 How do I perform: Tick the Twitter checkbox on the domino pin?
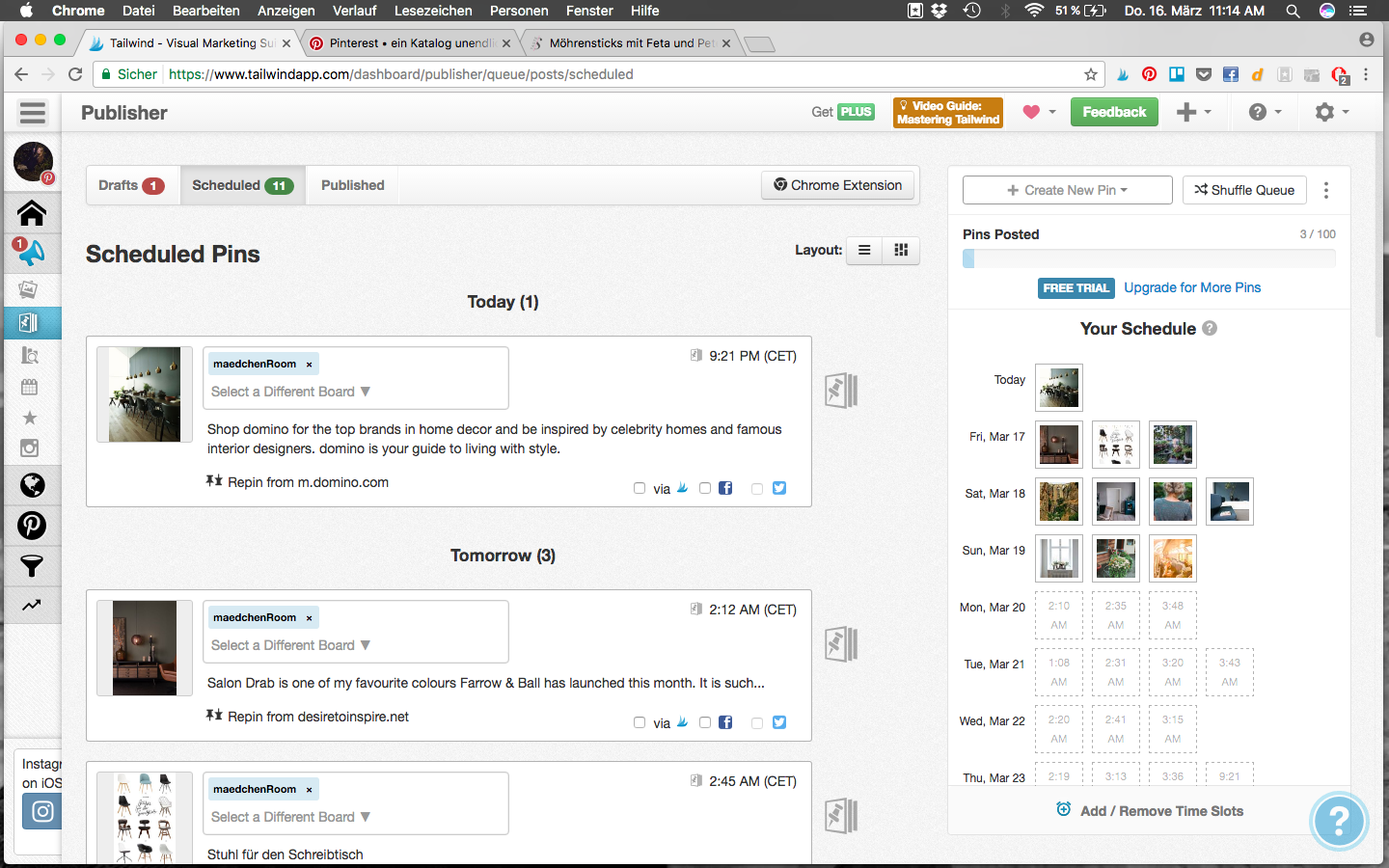(757, 488)
